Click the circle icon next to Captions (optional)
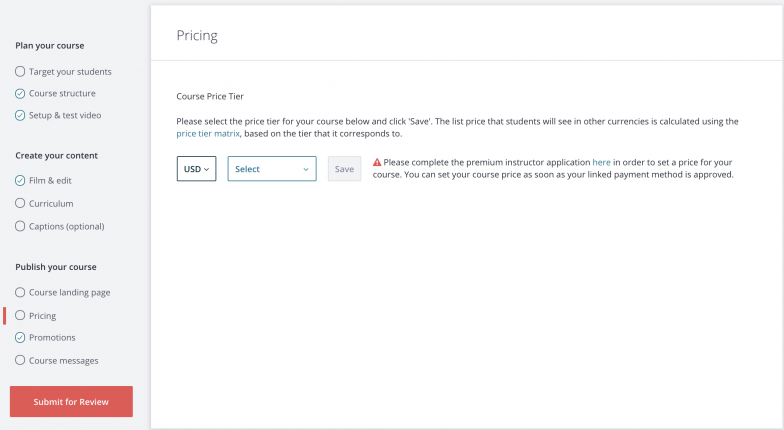 [20, 226]
